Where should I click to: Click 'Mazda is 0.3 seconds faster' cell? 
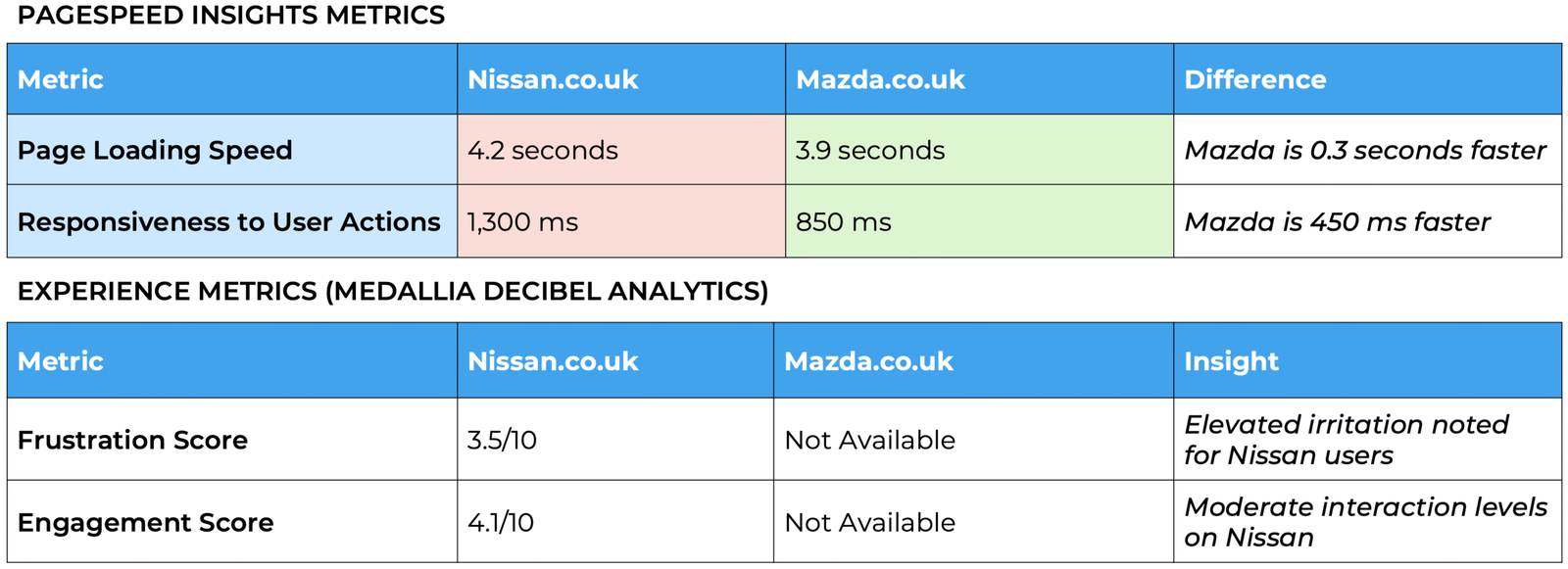click(1364, 150)
